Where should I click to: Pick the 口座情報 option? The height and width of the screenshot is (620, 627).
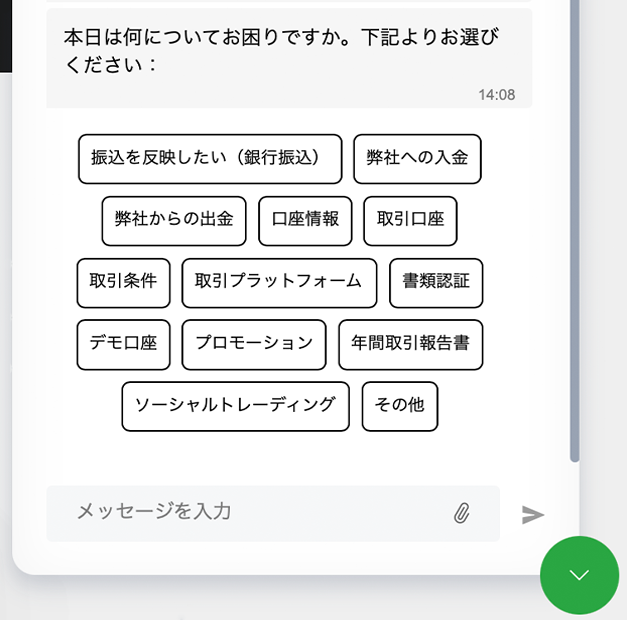305,221
